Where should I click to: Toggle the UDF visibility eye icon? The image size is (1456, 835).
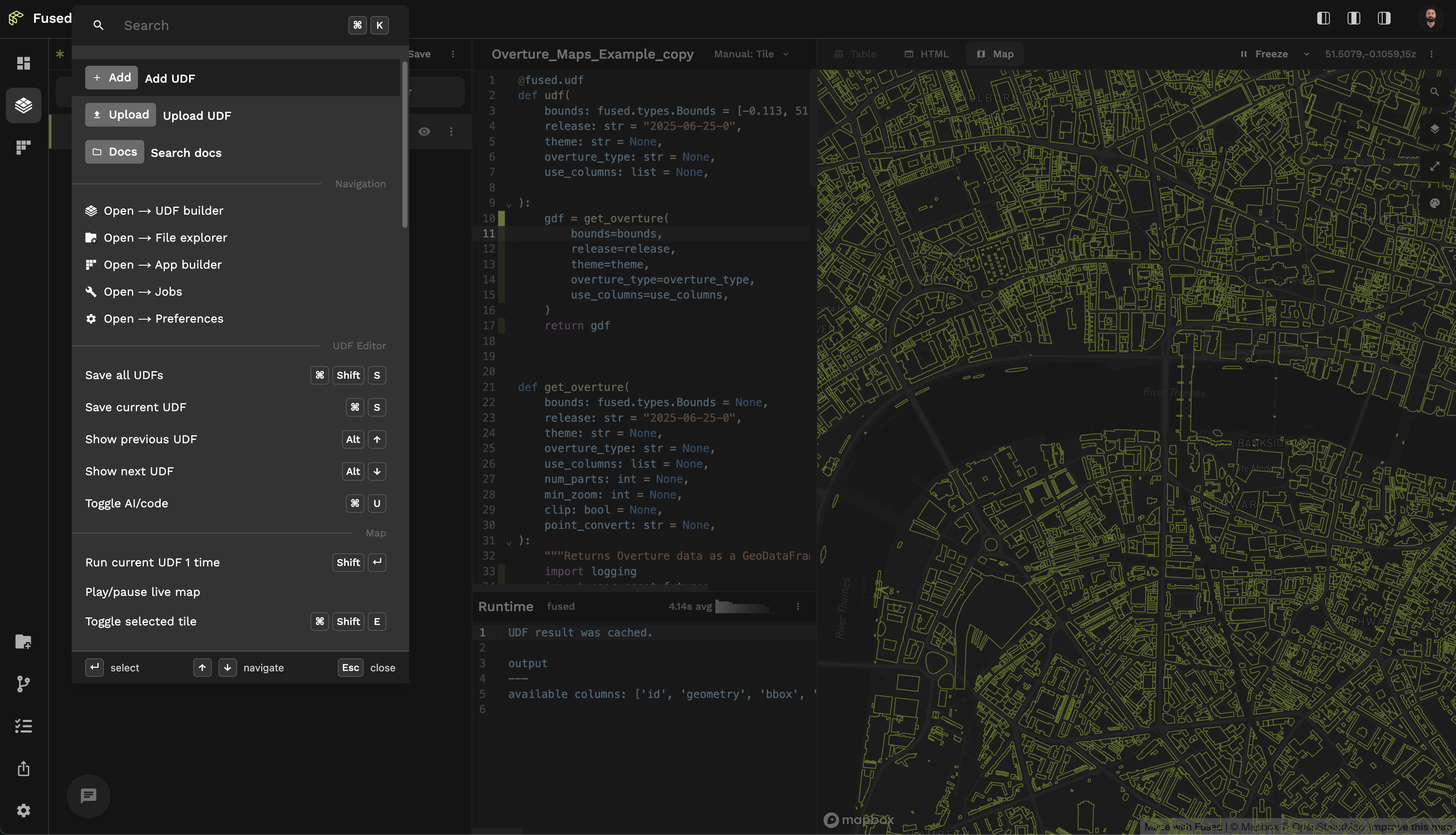tap(424, 131)
